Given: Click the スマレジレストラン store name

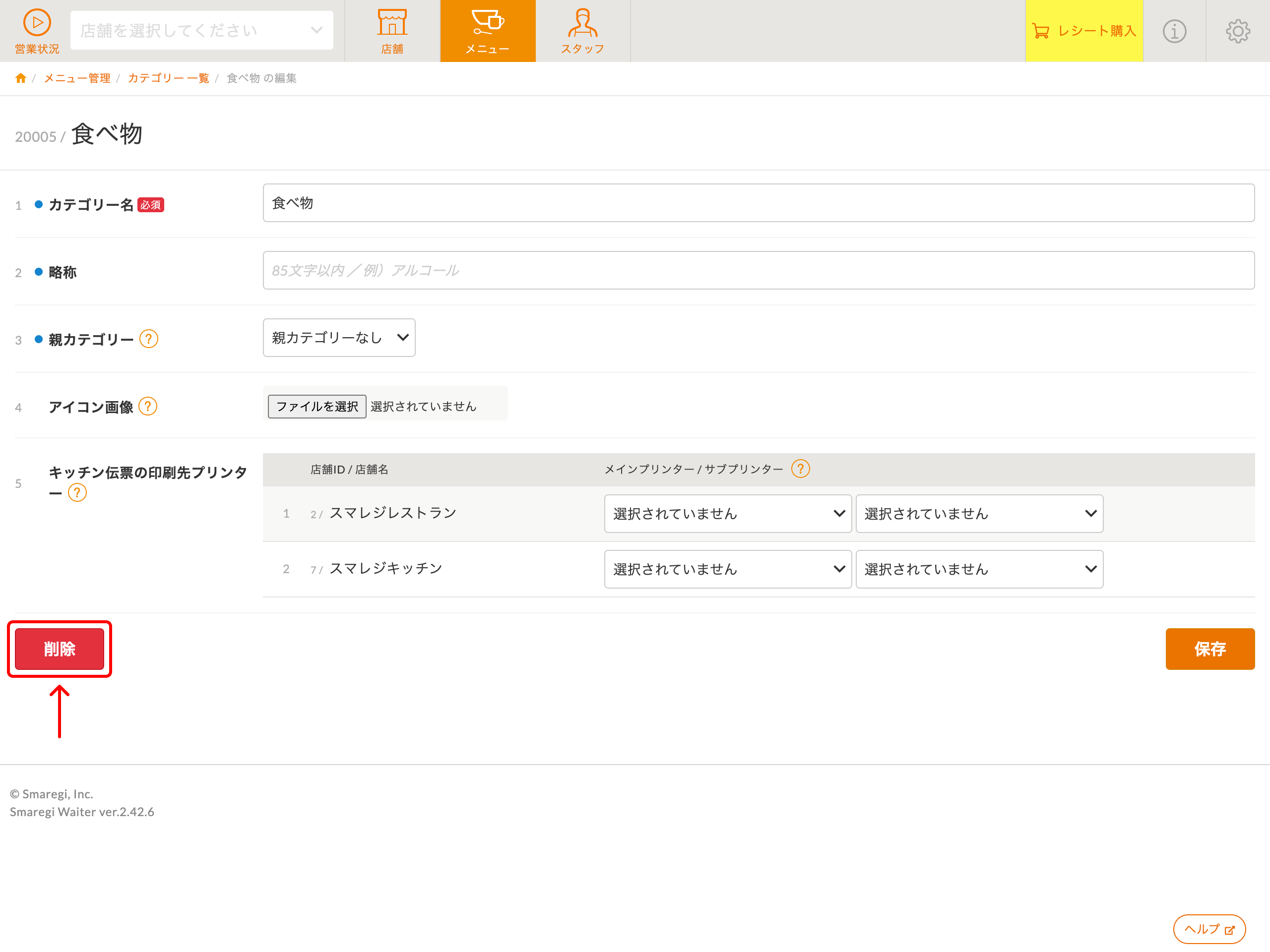Looking at the screenshot, I should pos(393,513).
